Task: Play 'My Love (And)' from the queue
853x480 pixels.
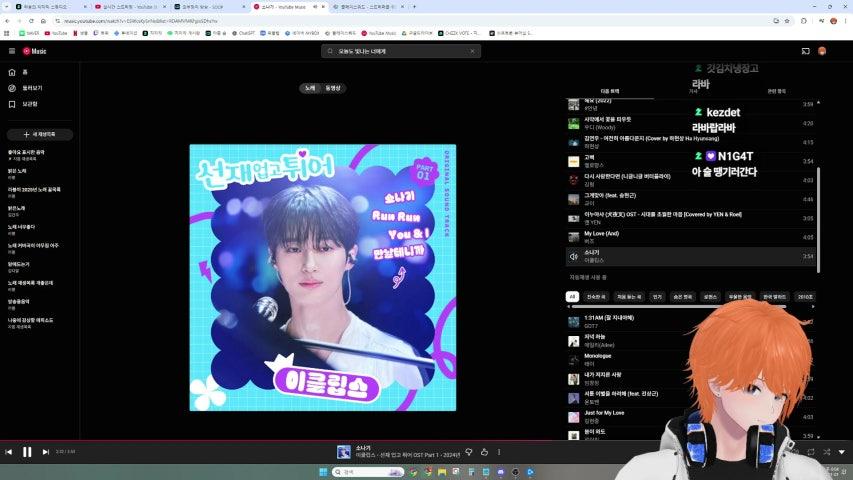Action: point(691,237)
